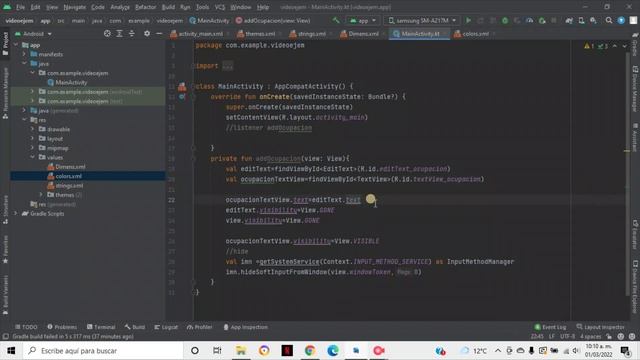Viewport: 640px width, 360px height.
Task: Open the app run configuration dropdown
Action: coord(363,20)
